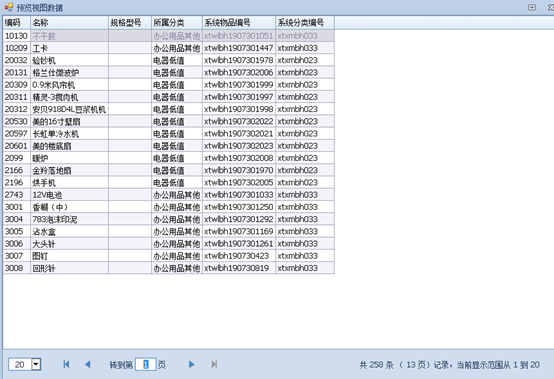Select the 金羚落地扇 cell
This screenshot has height=379, width=554.
point(69,170)
